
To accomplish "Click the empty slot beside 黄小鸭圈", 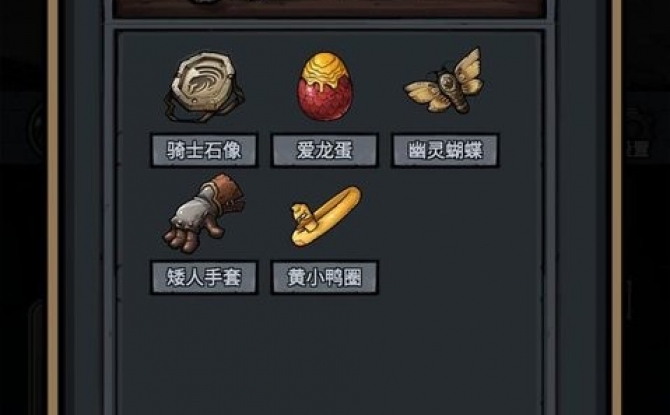I will [445, 233].
